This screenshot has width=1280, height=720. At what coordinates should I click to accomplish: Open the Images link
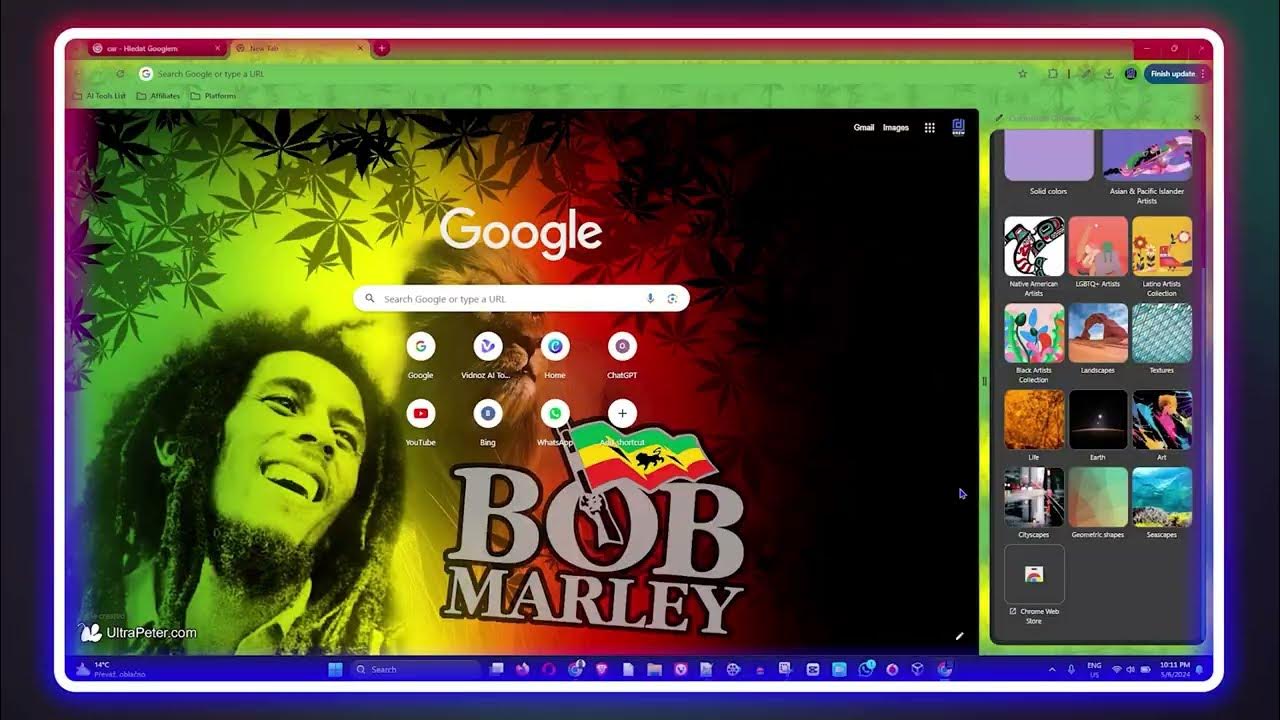pos(896,127)
